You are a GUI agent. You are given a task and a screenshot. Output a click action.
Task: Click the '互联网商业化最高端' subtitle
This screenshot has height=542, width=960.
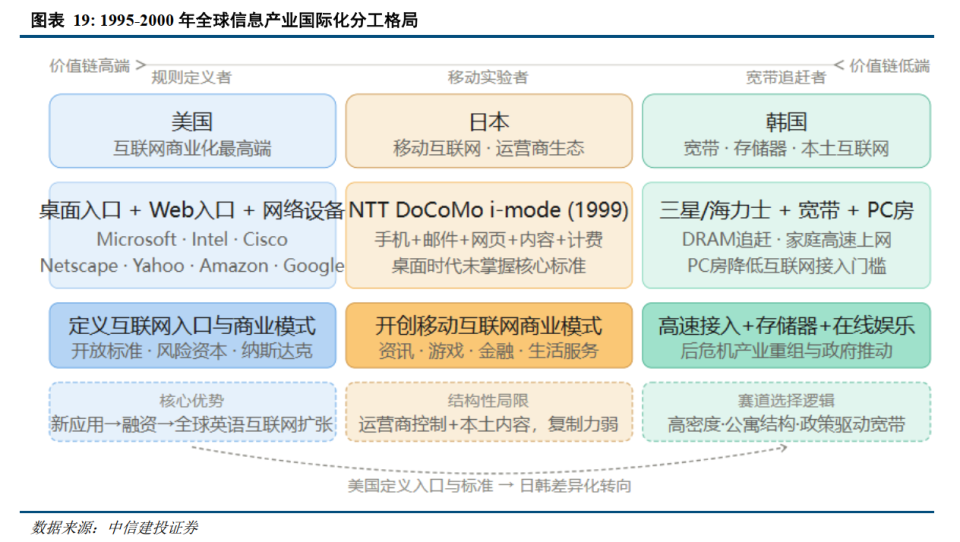[192, 148]
